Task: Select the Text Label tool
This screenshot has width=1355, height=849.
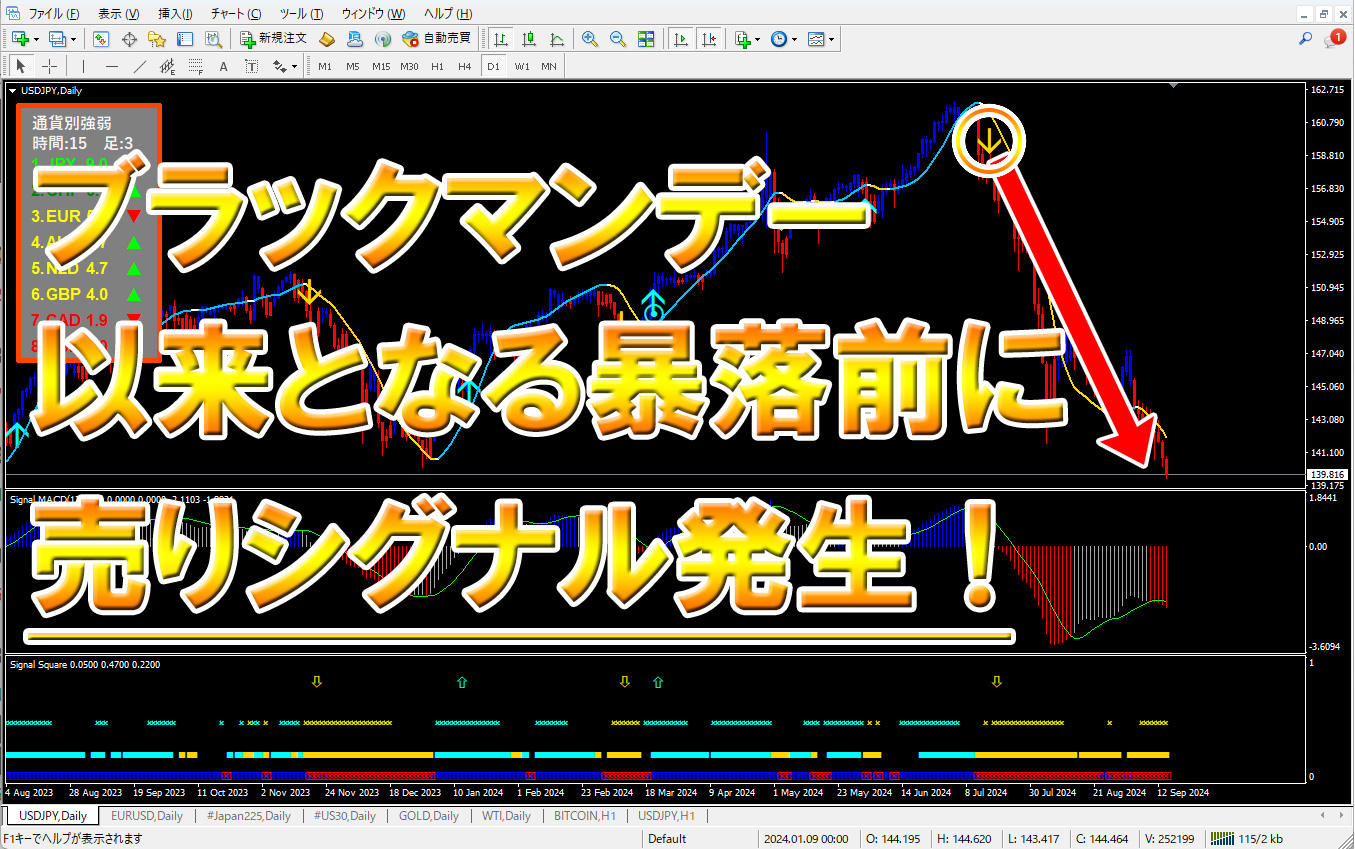Action: [251, 67]
